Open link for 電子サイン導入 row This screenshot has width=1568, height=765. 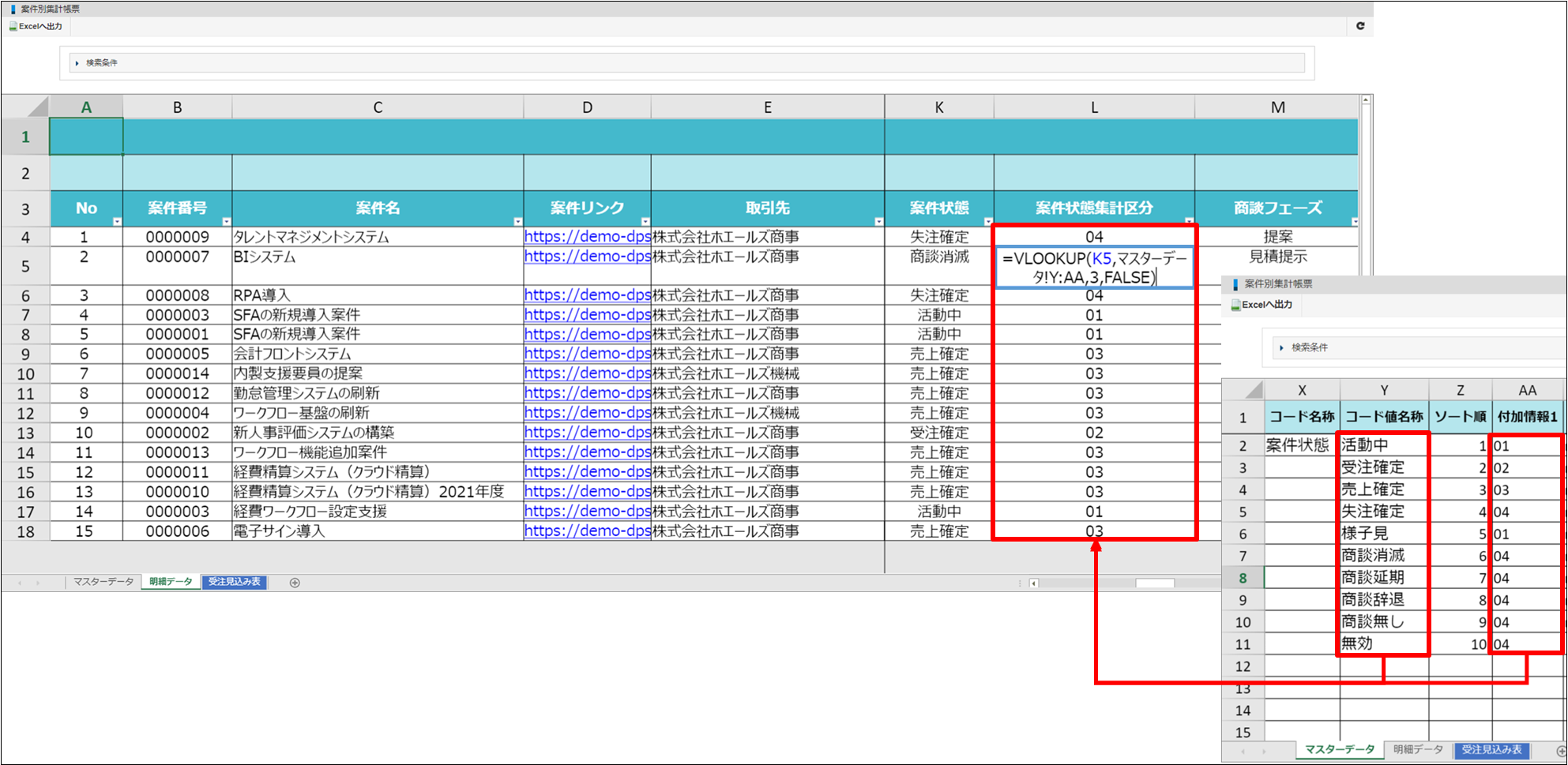(x=587, y=531)
